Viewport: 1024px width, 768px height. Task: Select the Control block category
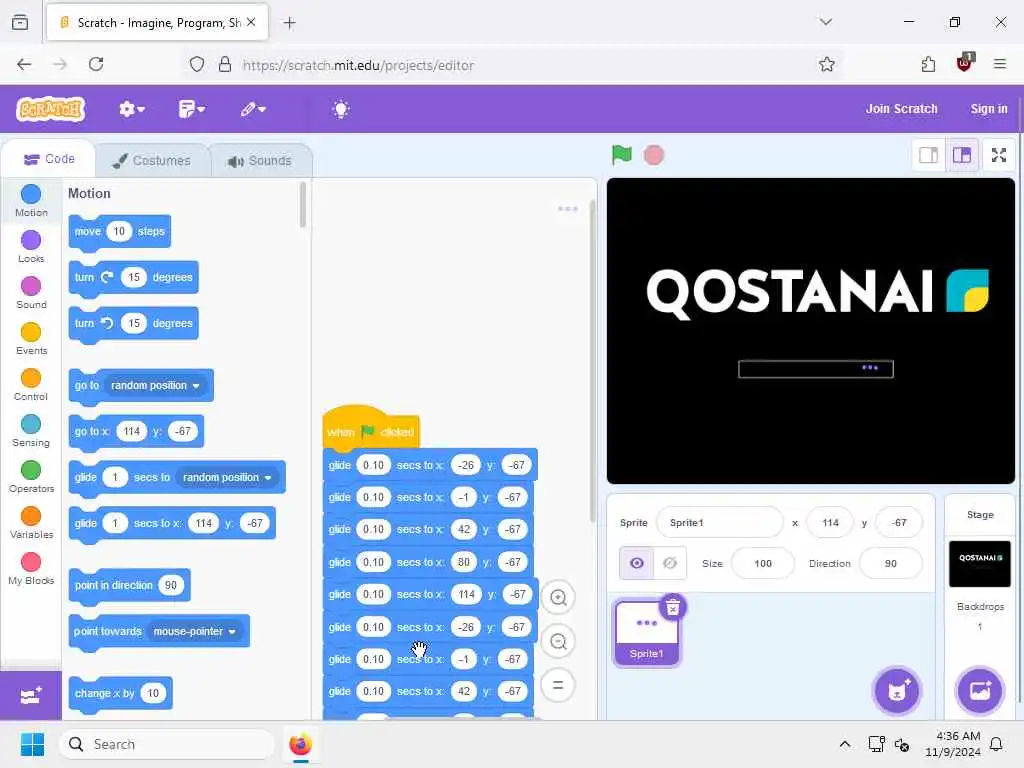pyautogui.click(x=31, y=385)
